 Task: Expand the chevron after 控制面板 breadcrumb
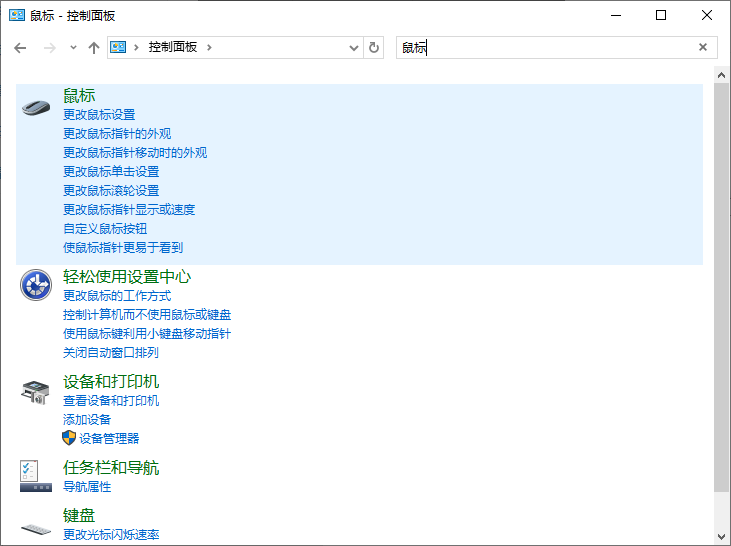click(x=209, y=47)
